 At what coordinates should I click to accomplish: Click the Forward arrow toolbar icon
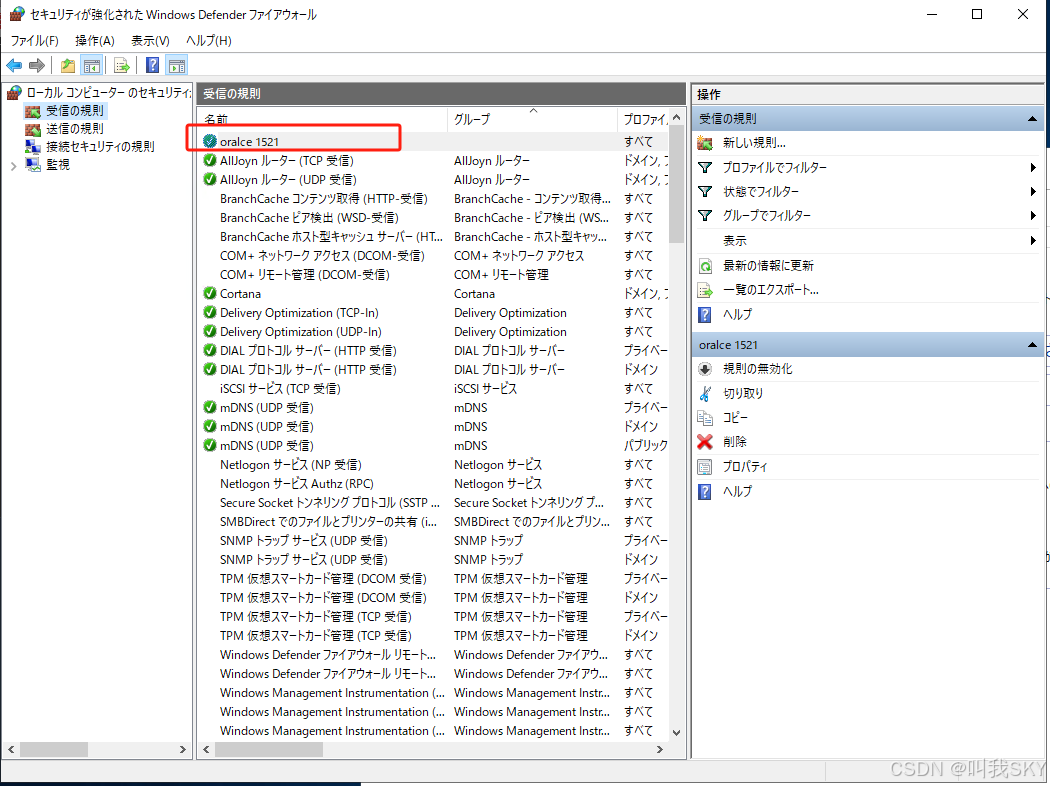point(37,66)
